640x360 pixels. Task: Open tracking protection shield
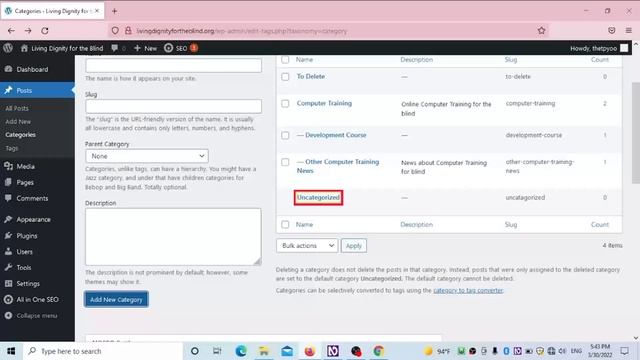(x=115, y=31)
